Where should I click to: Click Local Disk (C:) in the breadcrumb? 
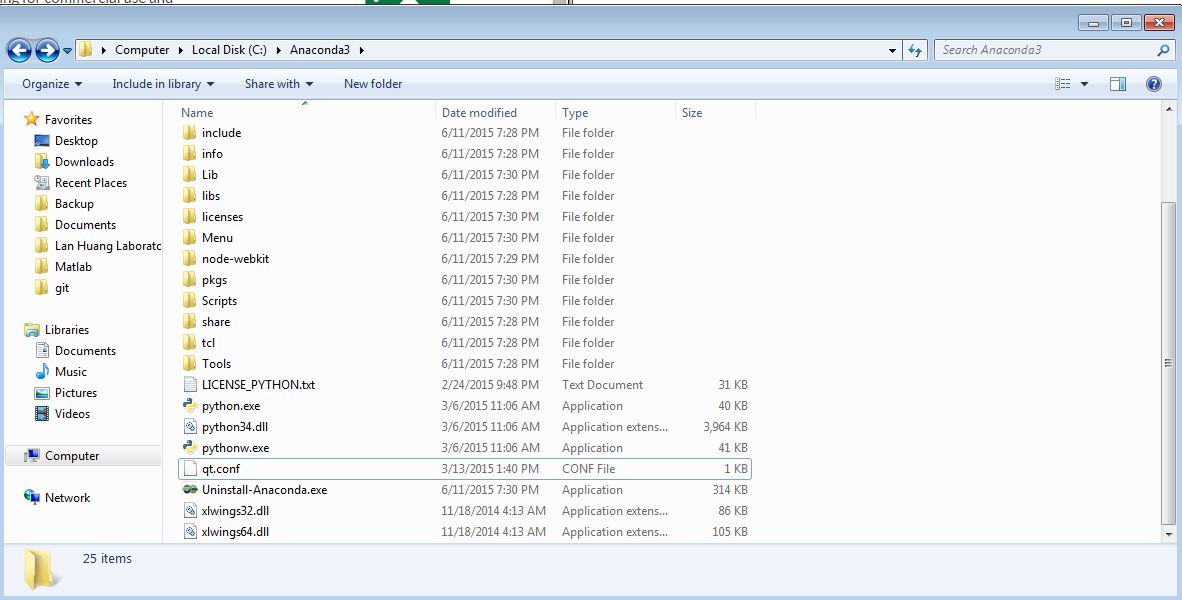pos(229,50)
